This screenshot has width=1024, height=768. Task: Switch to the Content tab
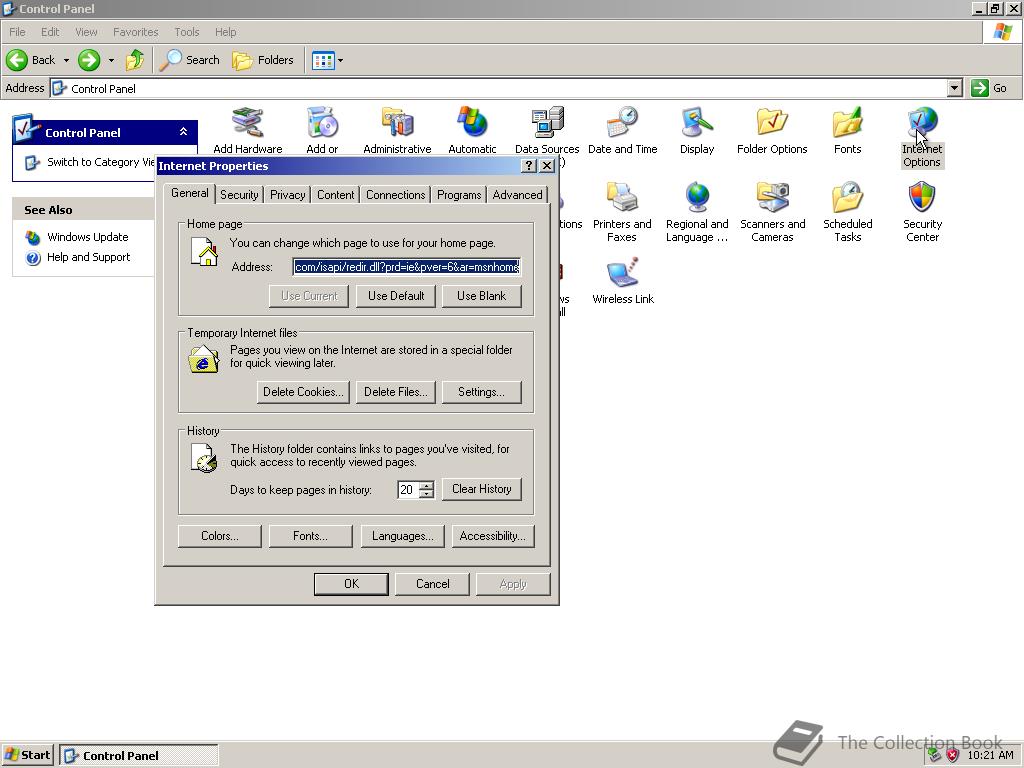coord(336,195)
